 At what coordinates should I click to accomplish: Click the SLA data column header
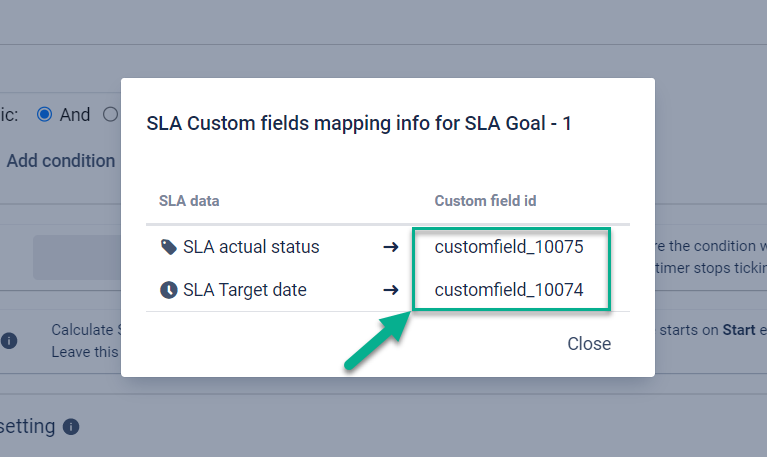pos(189,201)
